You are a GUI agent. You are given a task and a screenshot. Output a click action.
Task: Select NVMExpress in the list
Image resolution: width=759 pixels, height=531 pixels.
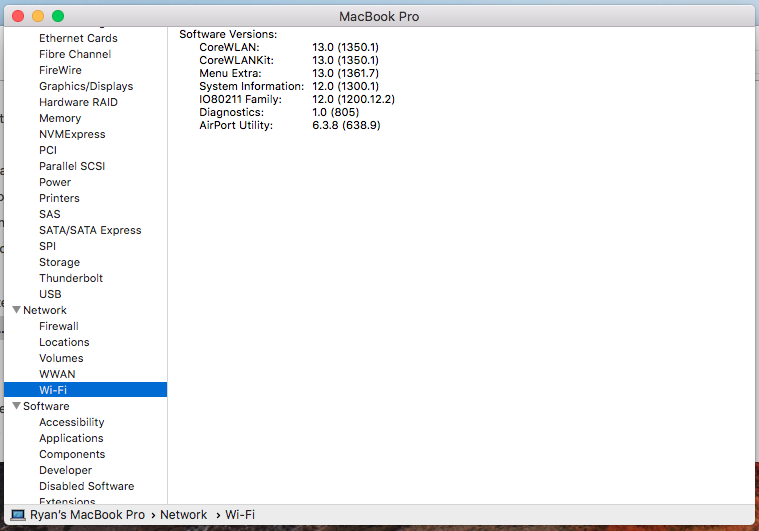coord(72,134)
